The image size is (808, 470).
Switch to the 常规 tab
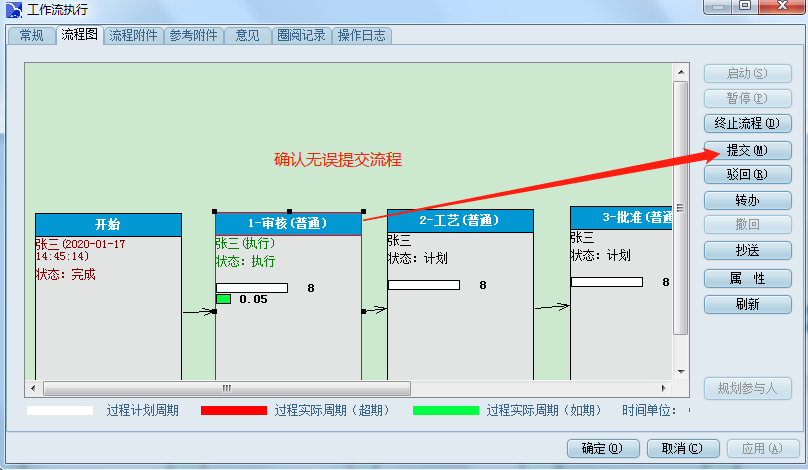click(x=31, y=35)
